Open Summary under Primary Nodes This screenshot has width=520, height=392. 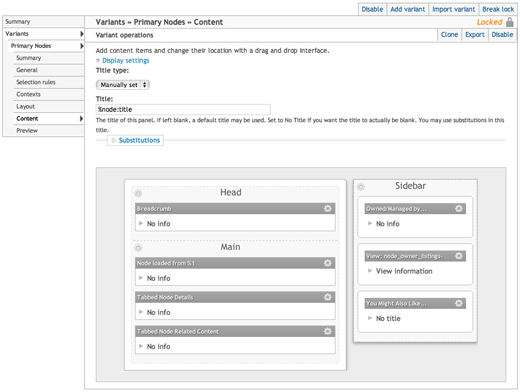[49, 58]
